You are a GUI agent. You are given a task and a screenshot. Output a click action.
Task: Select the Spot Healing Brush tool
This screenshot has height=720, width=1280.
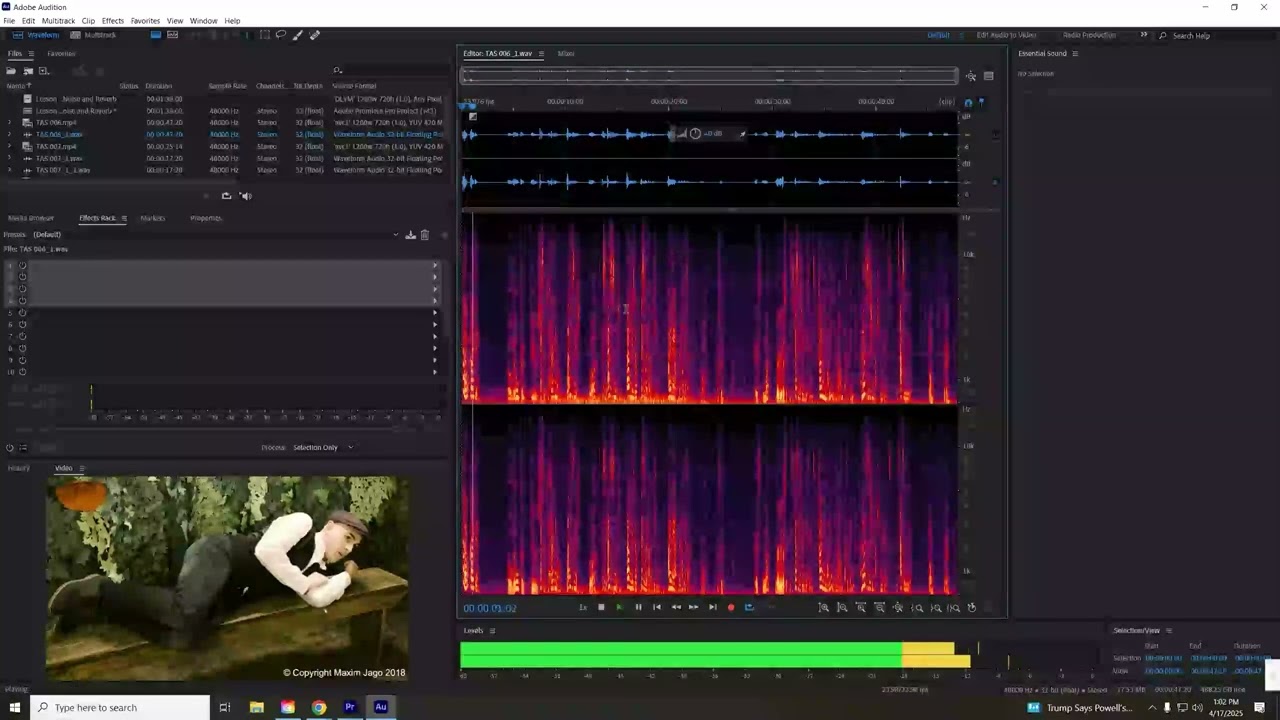tap(315, 35)
